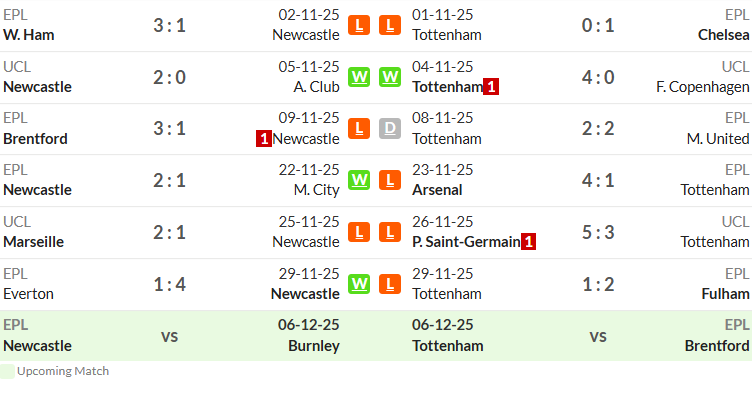The width and height of the screenshot is (752, 395).
Task: Click Newcastle's W badge for Everton match
Action: pos(359,284)
